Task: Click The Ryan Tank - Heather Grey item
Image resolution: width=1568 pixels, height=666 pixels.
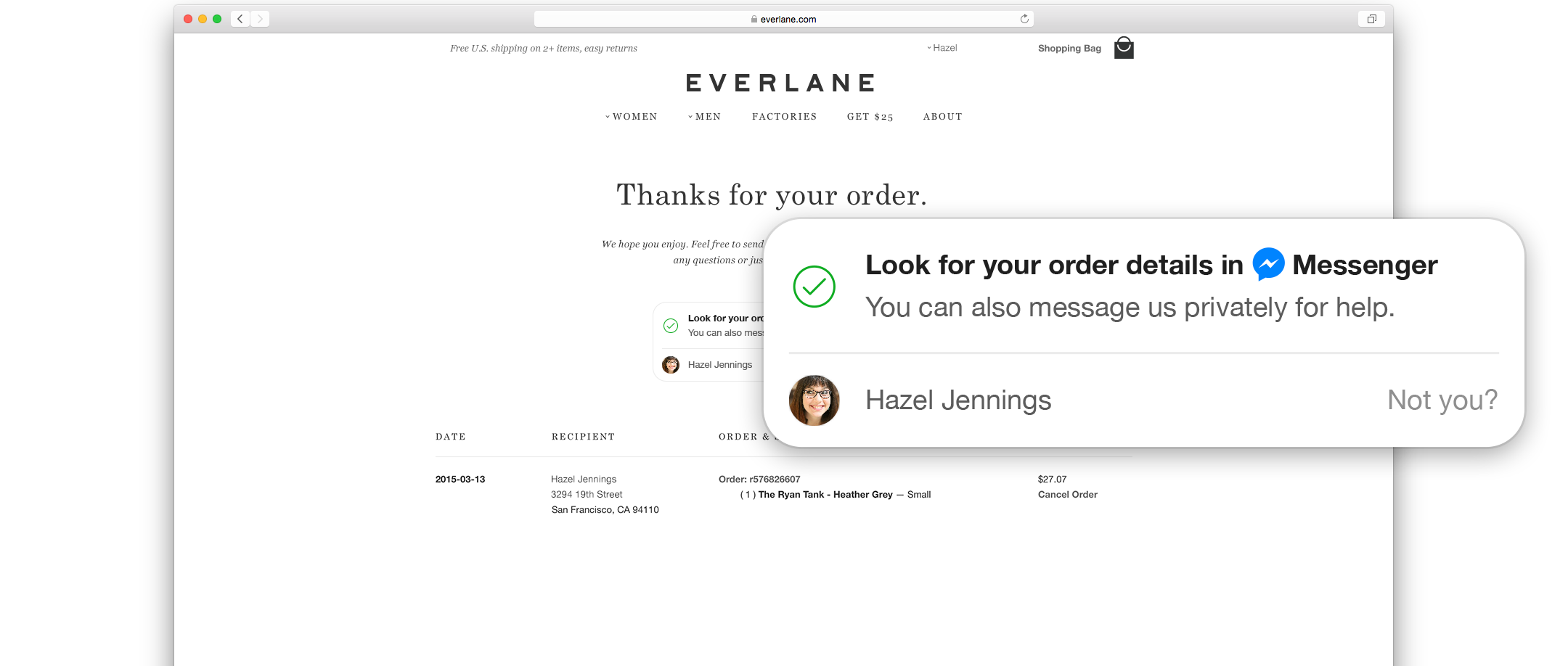Action: pos(825,495)
